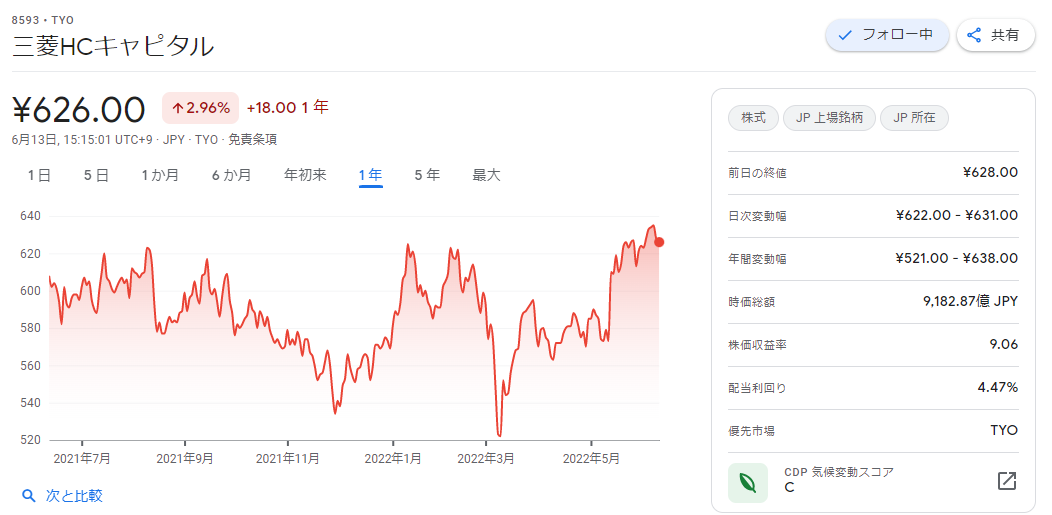Click the 三菱HCキャピタル company title
Screen dimensions: 1052x515
click(x=113, y=46)
